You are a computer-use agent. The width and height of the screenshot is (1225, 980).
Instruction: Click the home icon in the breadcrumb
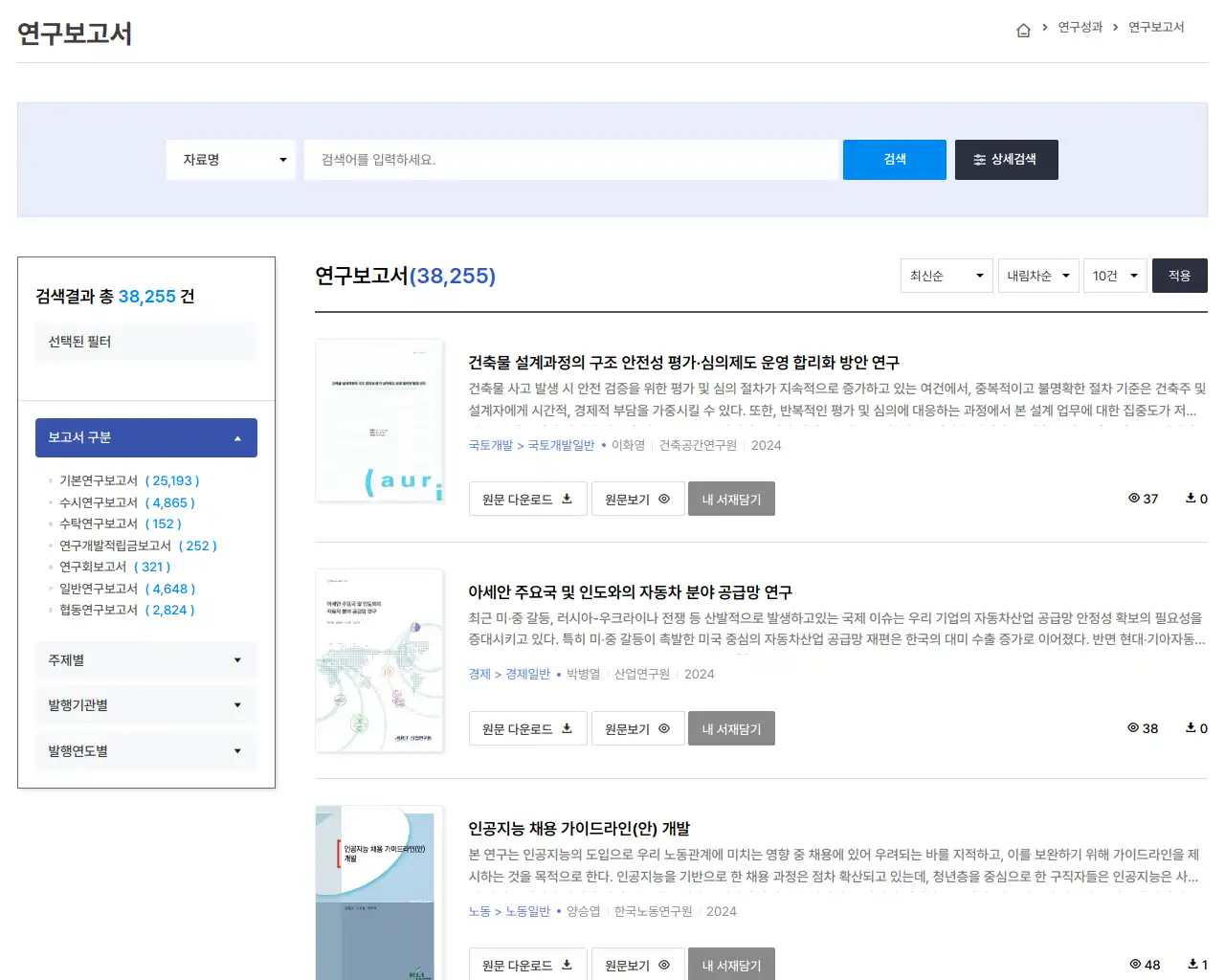click(x=1022, y=29)
